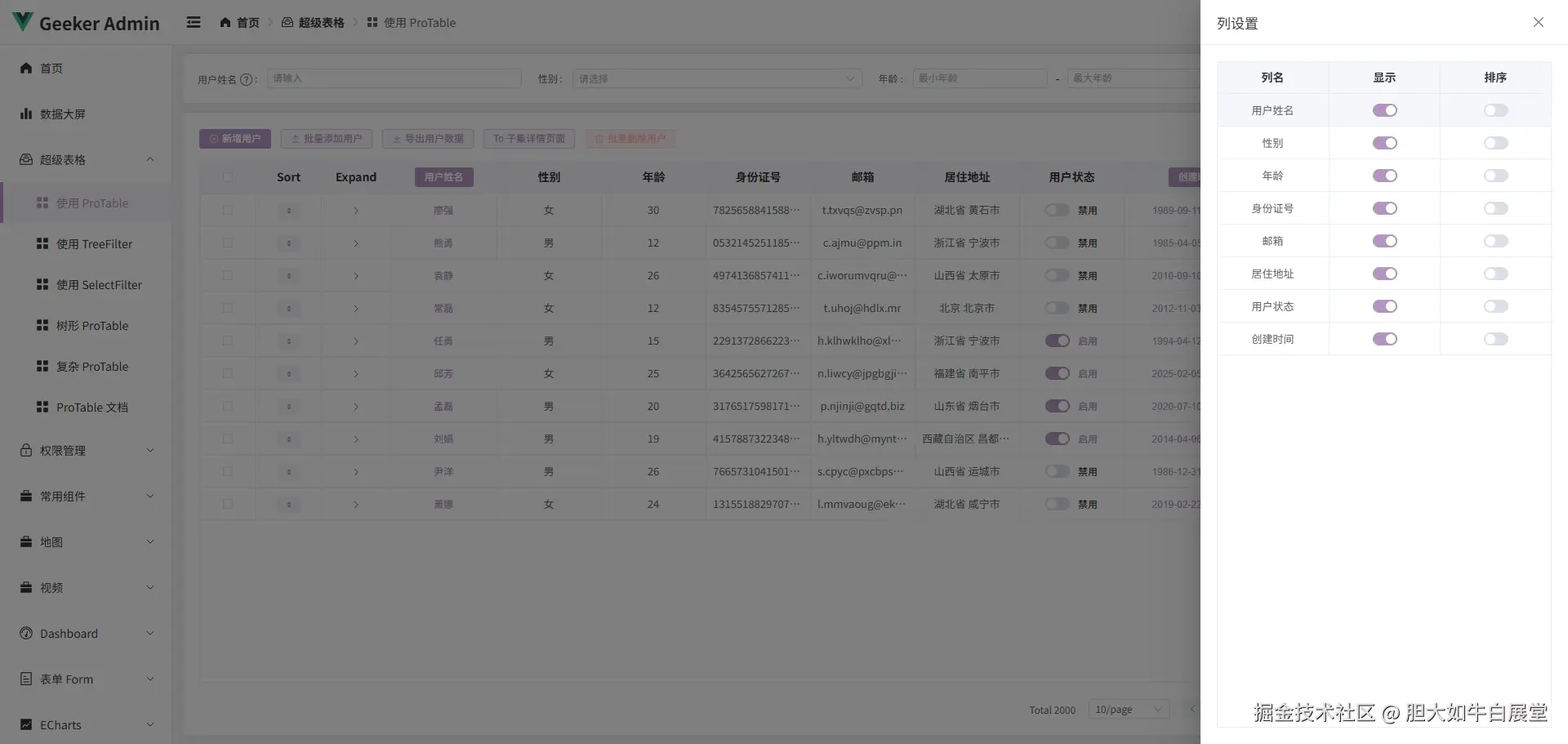Viewport: 1568px width, 744px height.
Task: Expand the 常用组件 sidebar menu
Action: pyautogui.click(x=149, y=496)
